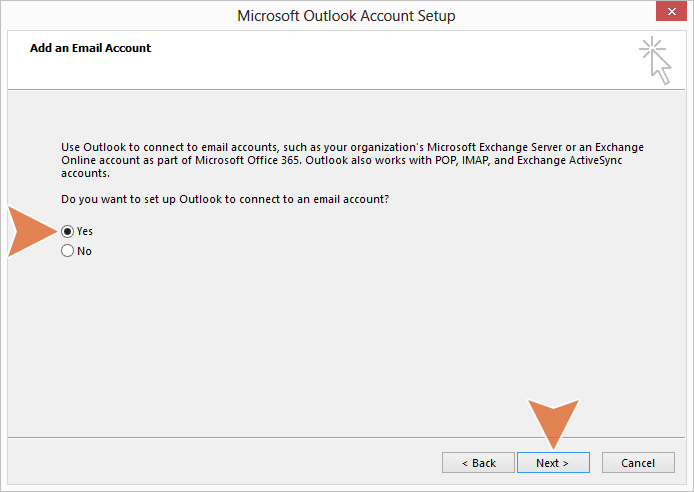694x492 pixels.
Task: Click the starburst sparkle above the cursor icon
Action: (x=652, y=49)
